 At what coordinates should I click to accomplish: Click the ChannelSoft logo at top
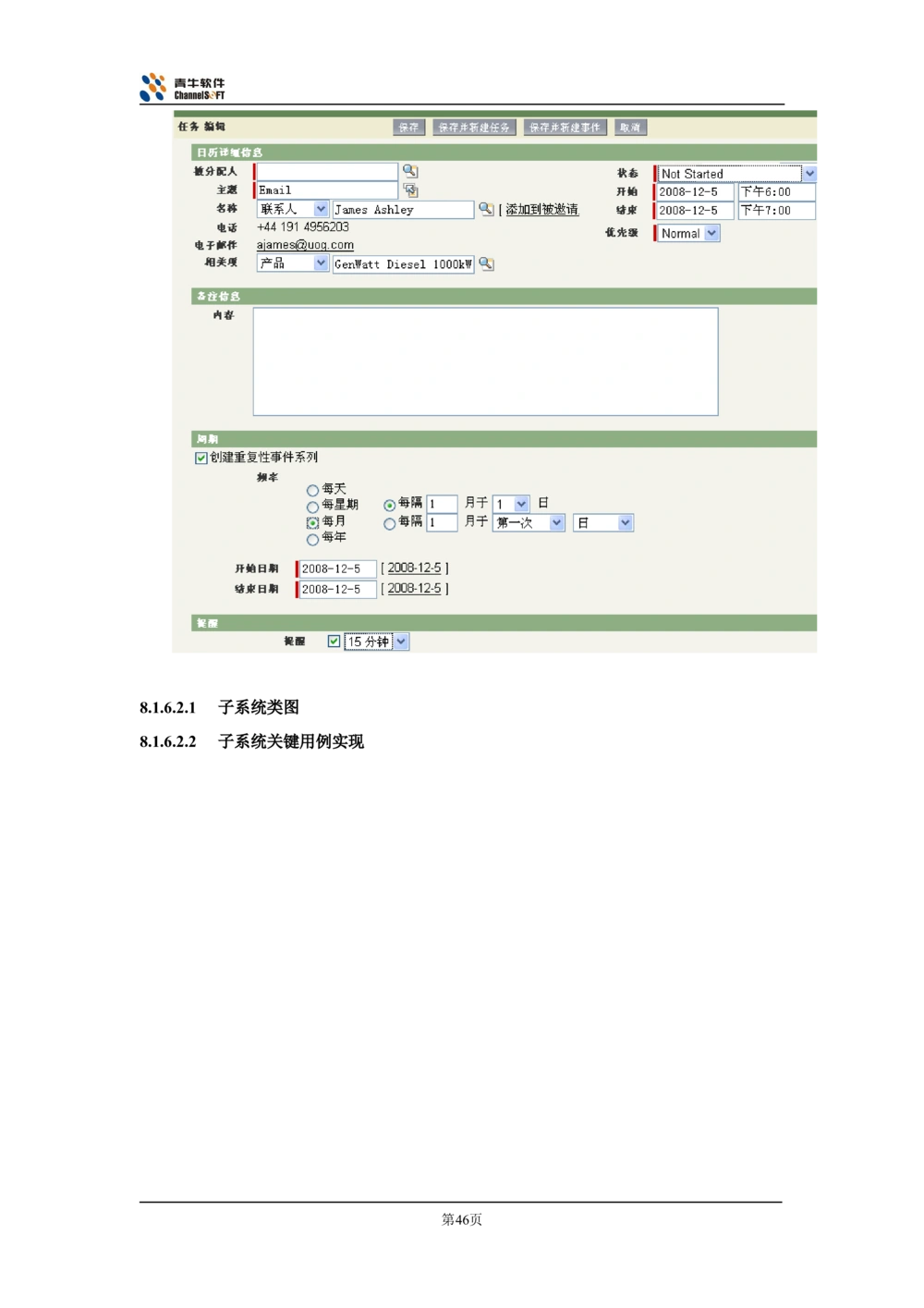coord(181,85)
